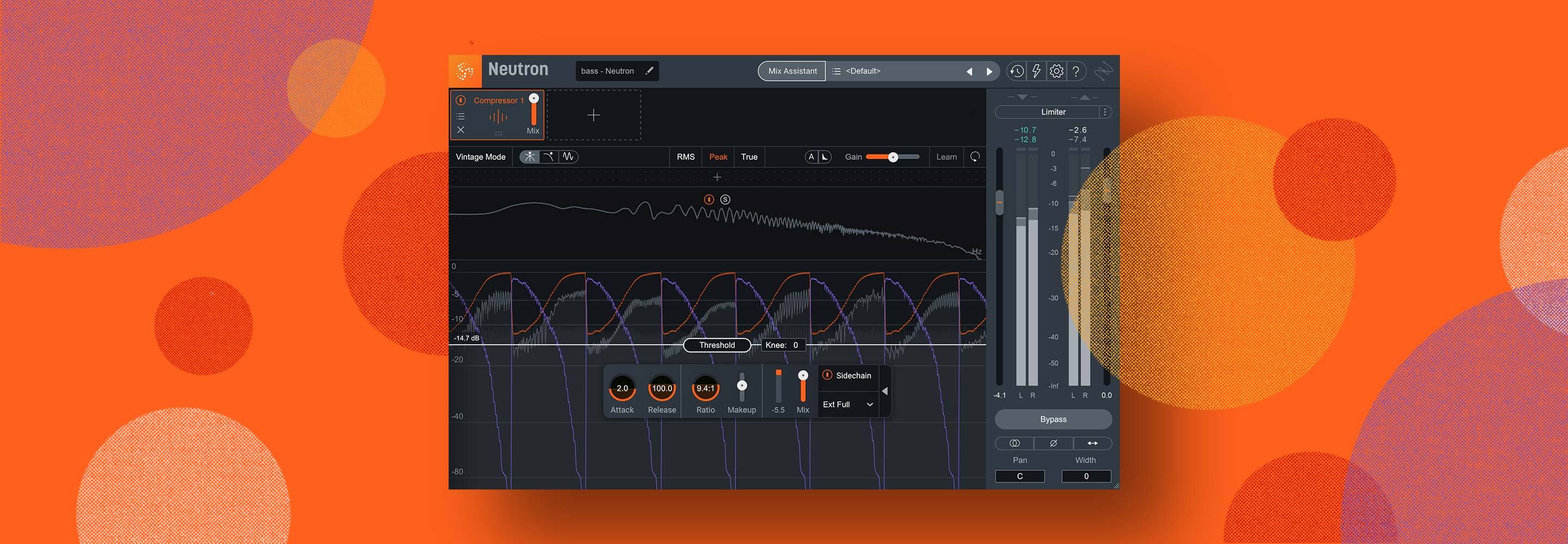Toggle zero latency lightning bolt icon
1568x544 pixels.
[1036, 71]
